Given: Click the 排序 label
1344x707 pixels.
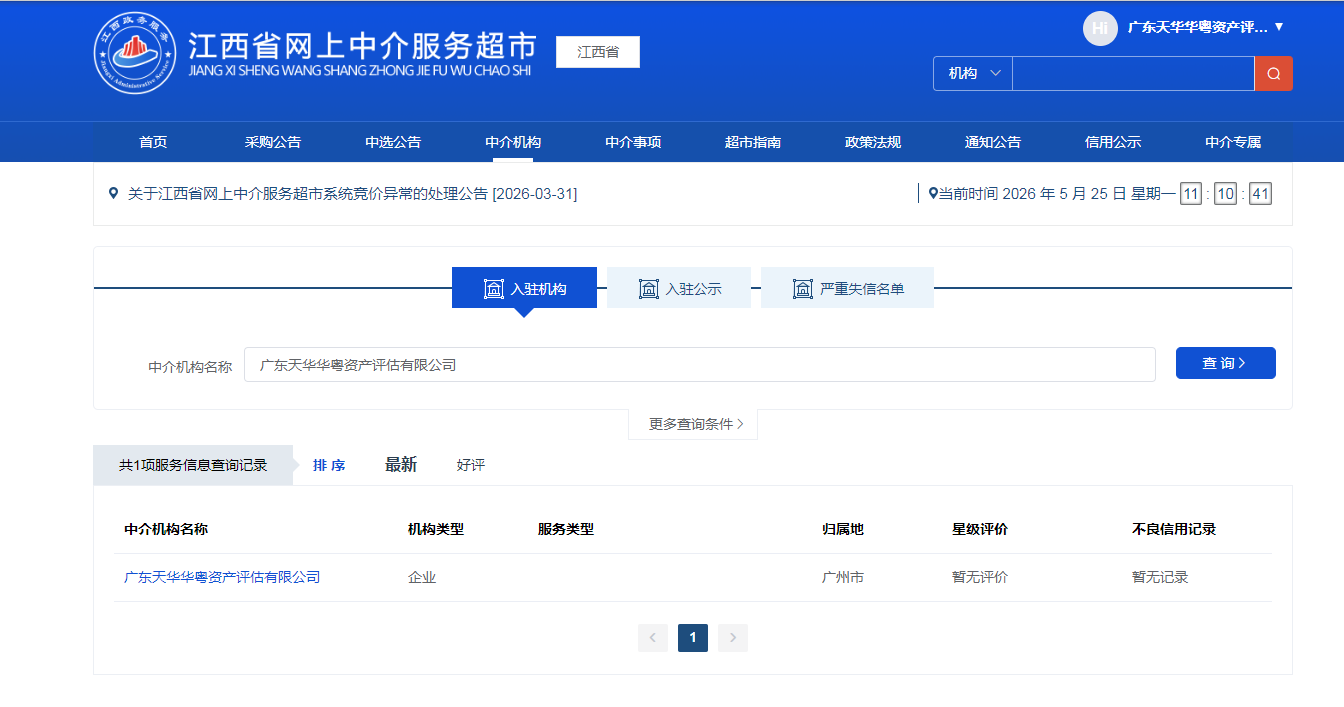Looking at the screenshot, I should click(x=329, y=465).
